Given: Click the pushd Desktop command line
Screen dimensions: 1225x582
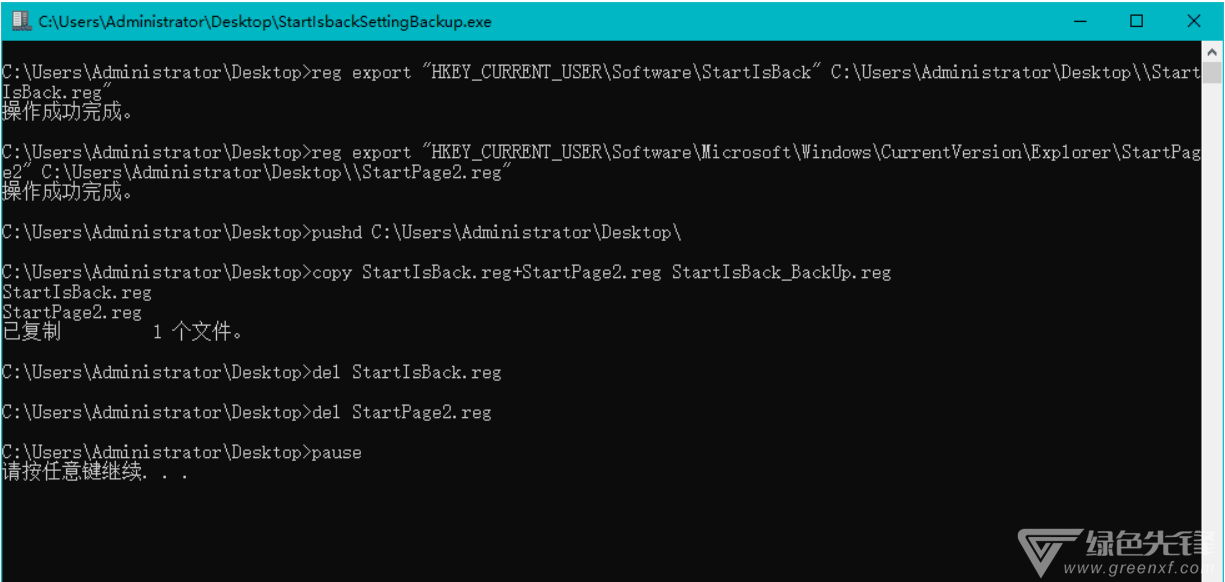Looking at the screenshot, I should (342, 232).
